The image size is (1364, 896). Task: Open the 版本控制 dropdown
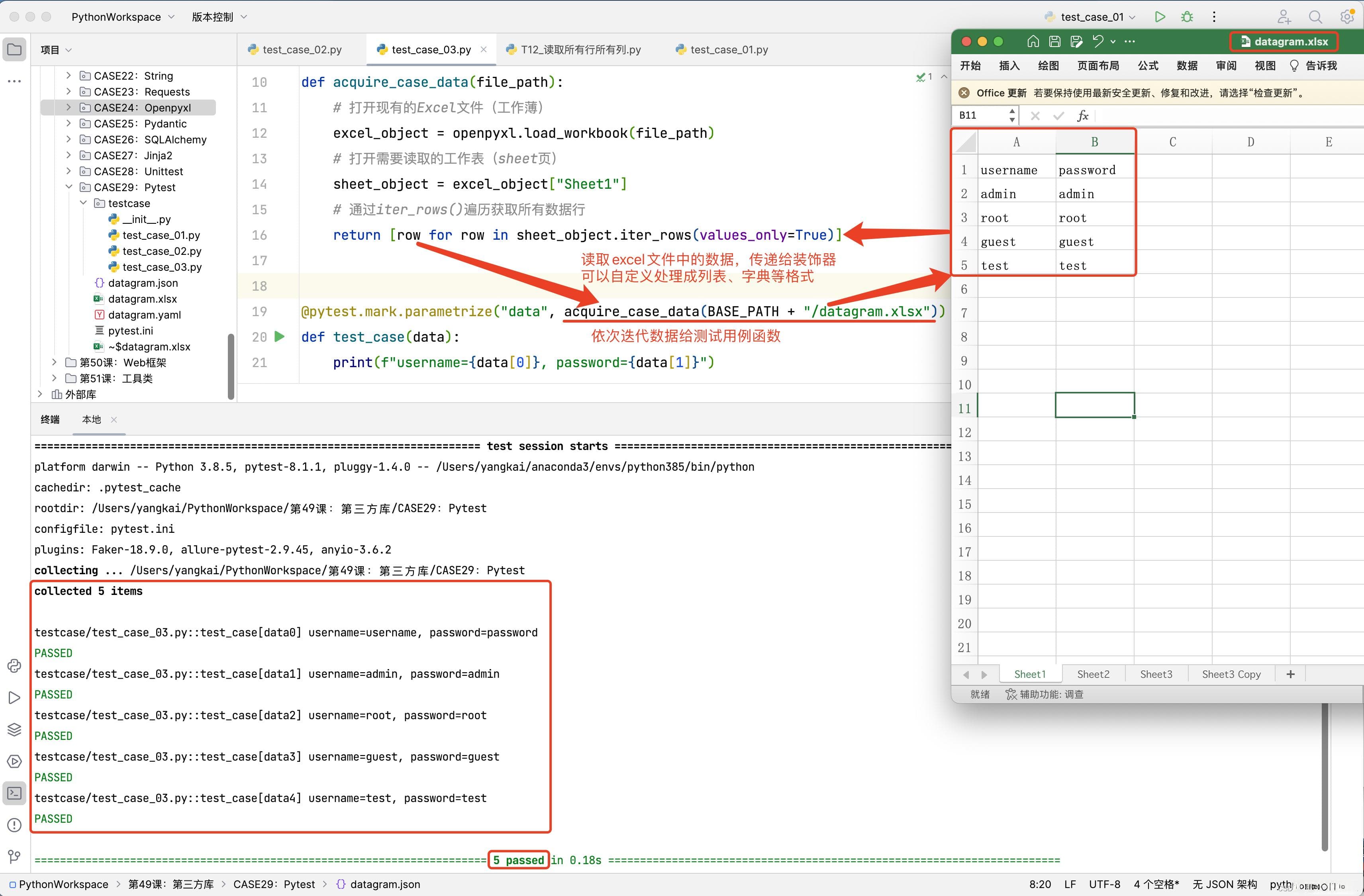(x=219, y=17)
